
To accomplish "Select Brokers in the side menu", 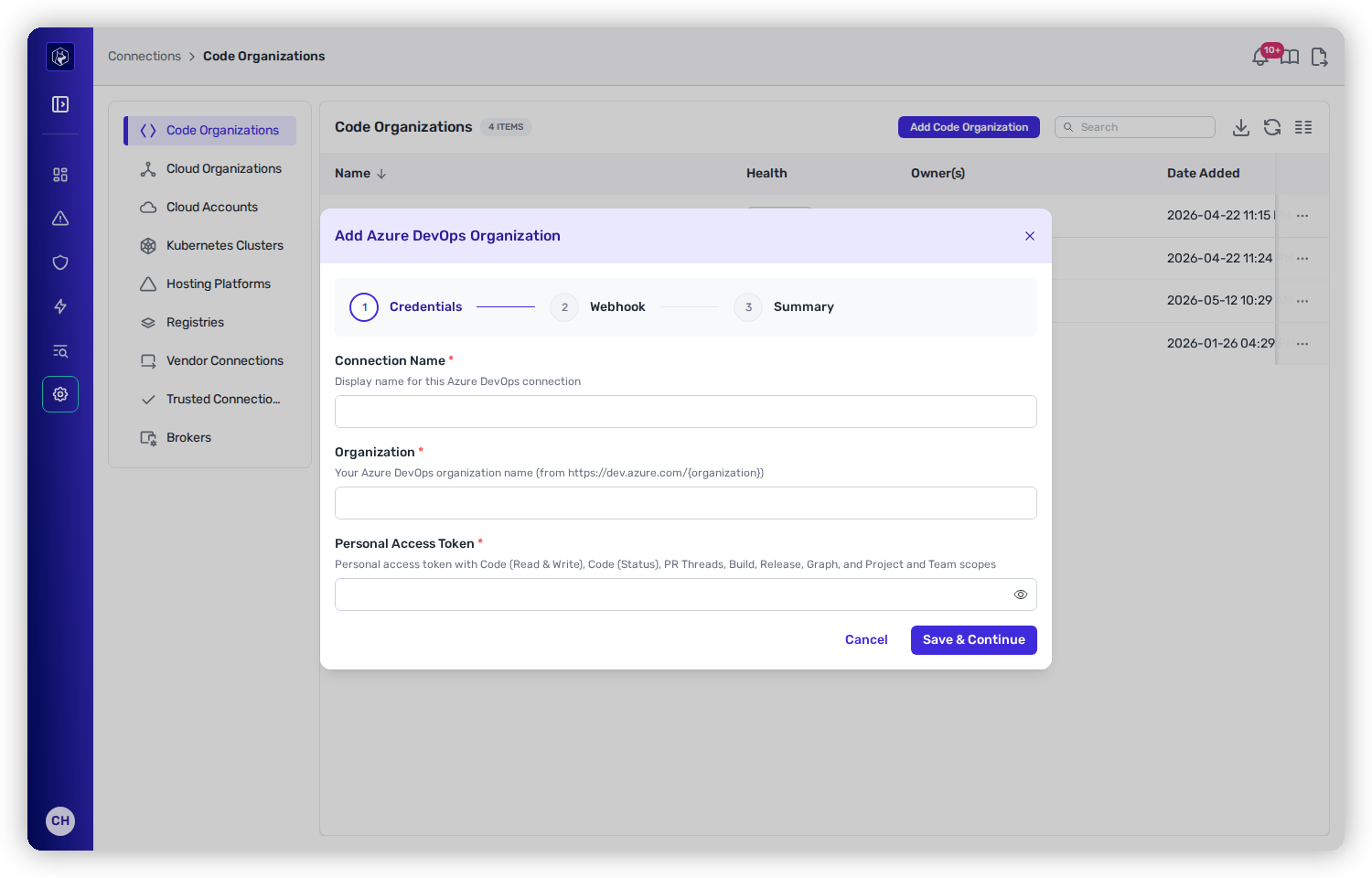I will [x=210, y=437].
